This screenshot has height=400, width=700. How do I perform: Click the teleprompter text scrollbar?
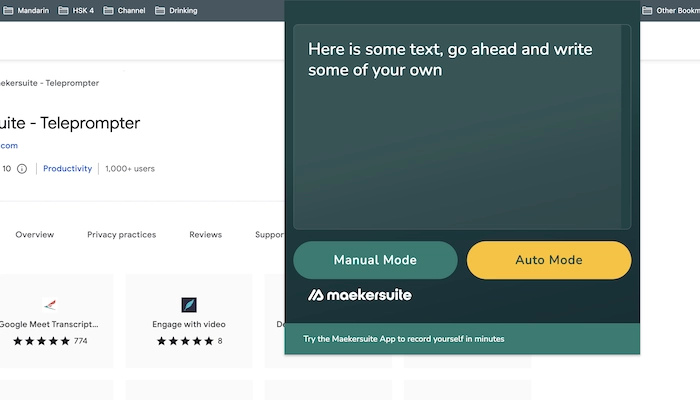point(626,127)
